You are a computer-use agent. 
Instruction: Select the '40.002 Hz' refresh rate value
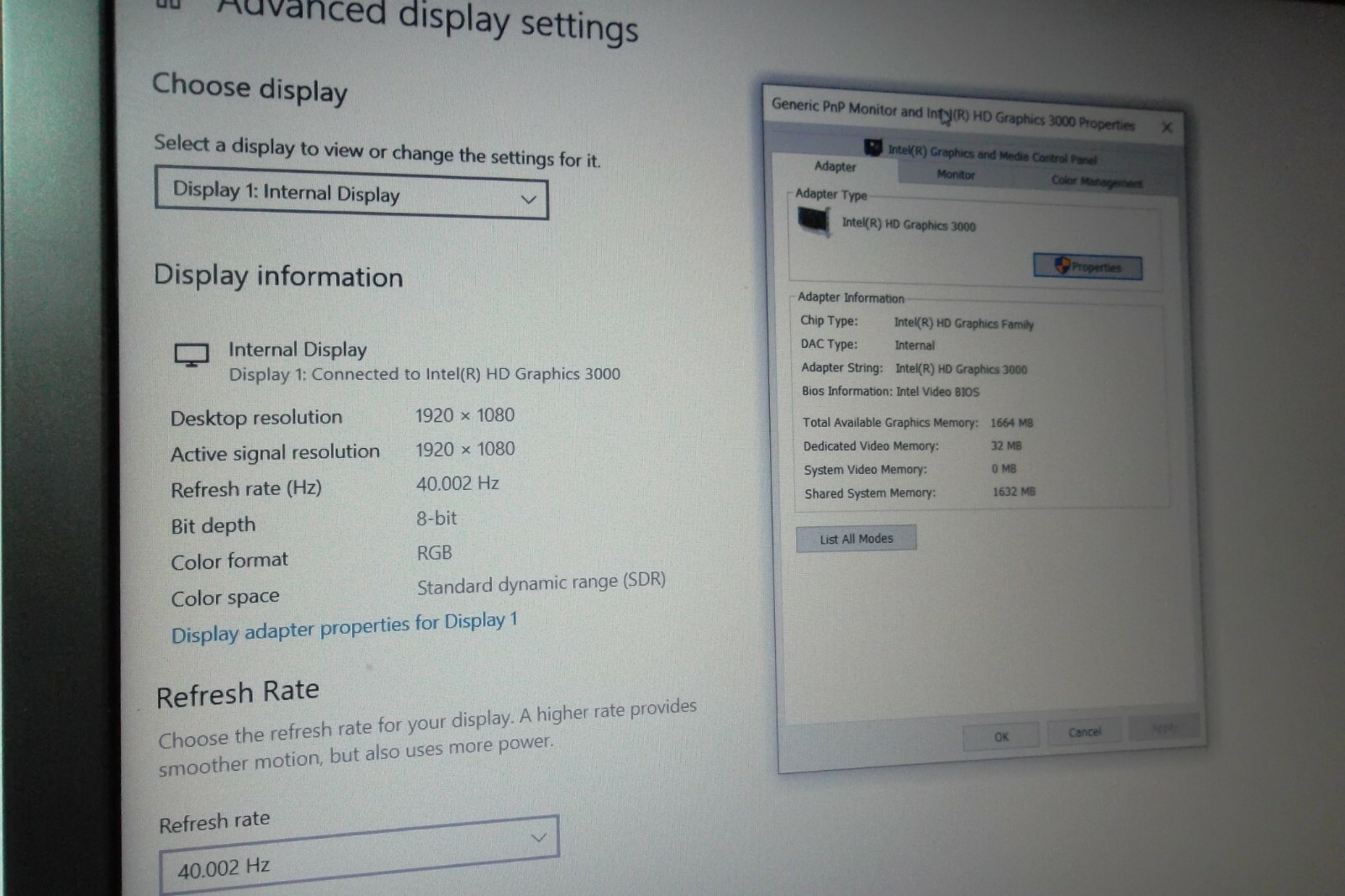(x=457, y=483)
